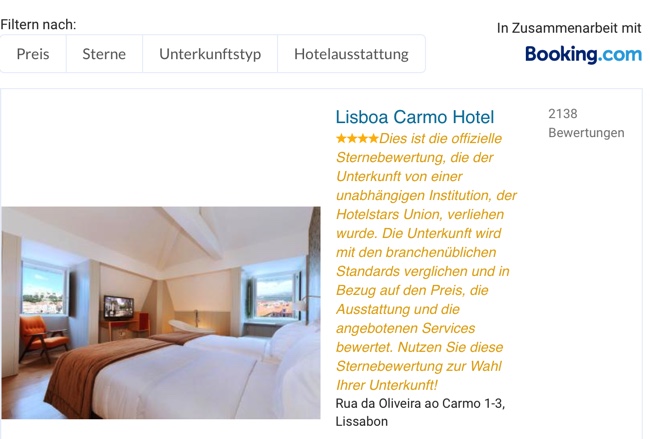
Task: Click the "Filtern nach:" label
Action: coord(38,25)
